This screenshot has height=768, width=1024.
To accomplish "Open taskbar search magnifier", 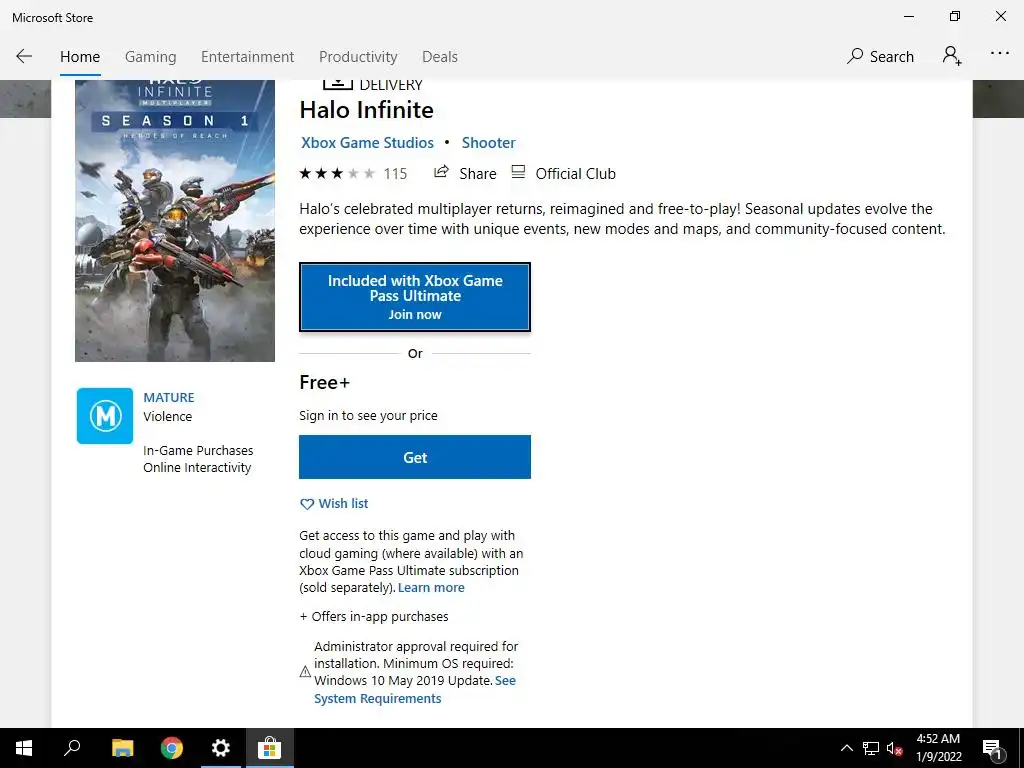I will click(72, 748).
